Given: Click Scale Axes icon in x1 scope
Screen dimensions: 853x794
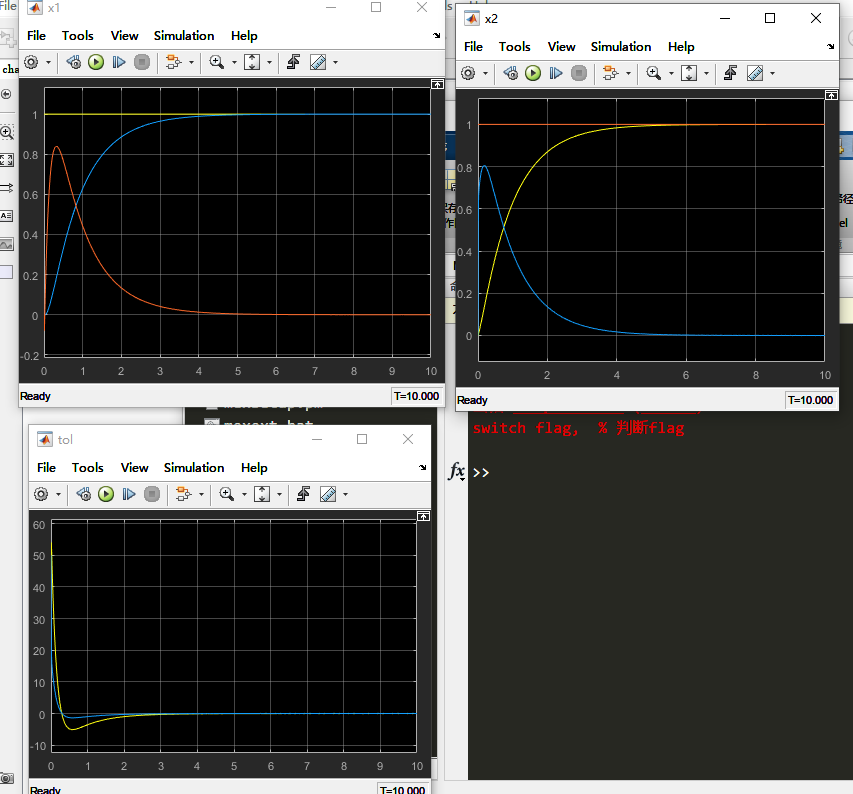Looking at the screenshot, I should pyautogui.click(x=252, y=62).
